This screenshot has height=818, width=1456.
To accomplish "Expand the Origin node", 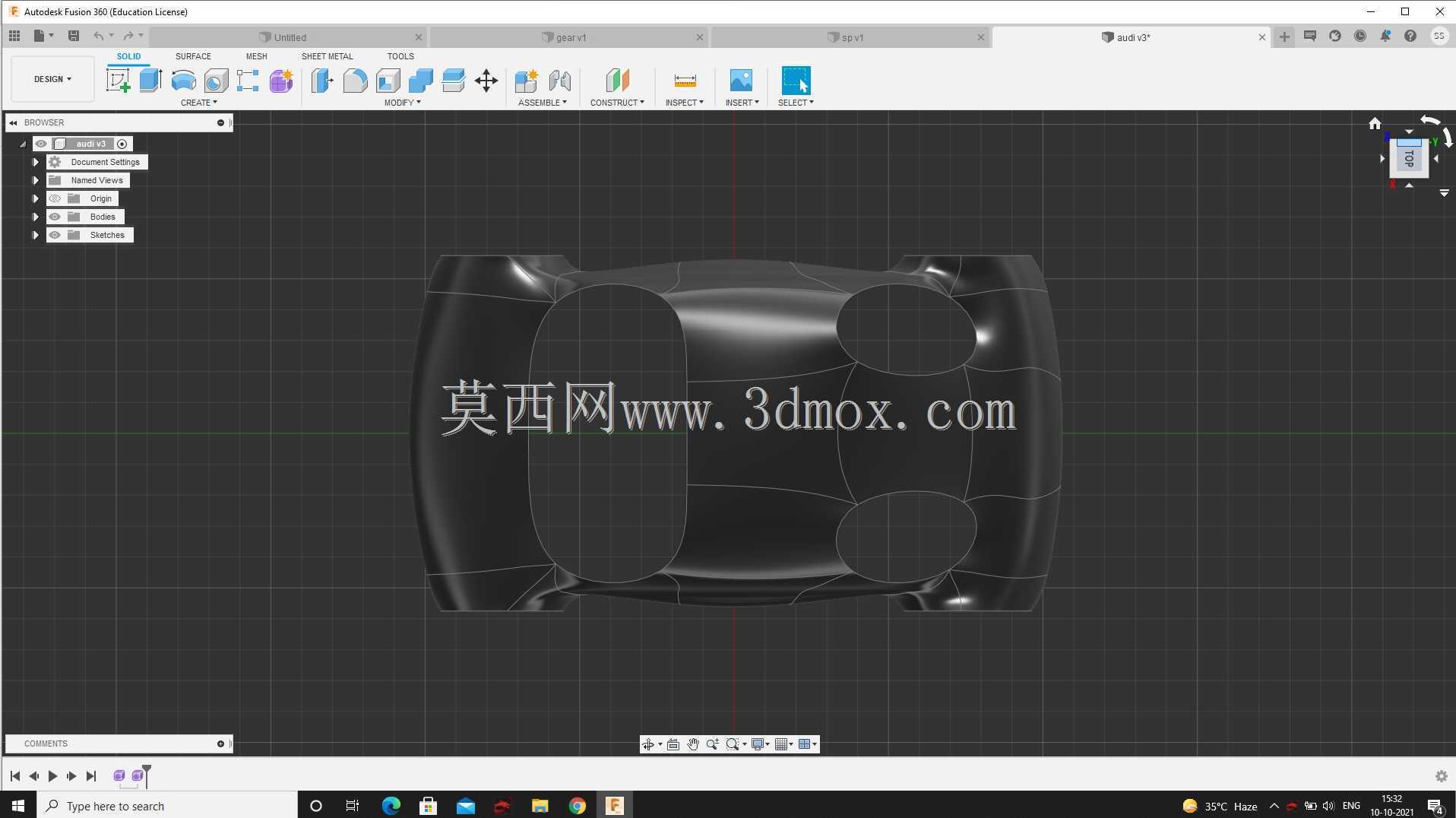I will 35,198.
